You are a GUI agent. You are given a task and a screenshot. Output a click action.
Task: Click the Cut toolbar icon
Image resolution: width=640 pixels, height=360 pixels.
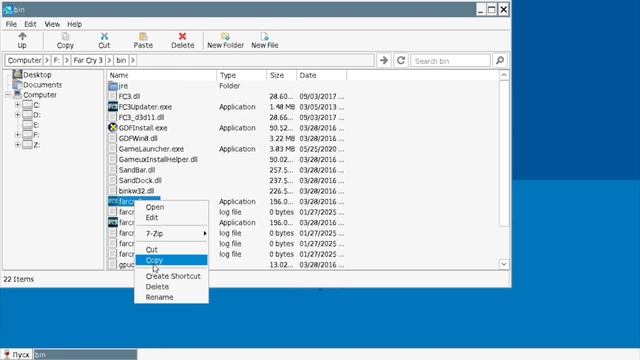point(104,40)
